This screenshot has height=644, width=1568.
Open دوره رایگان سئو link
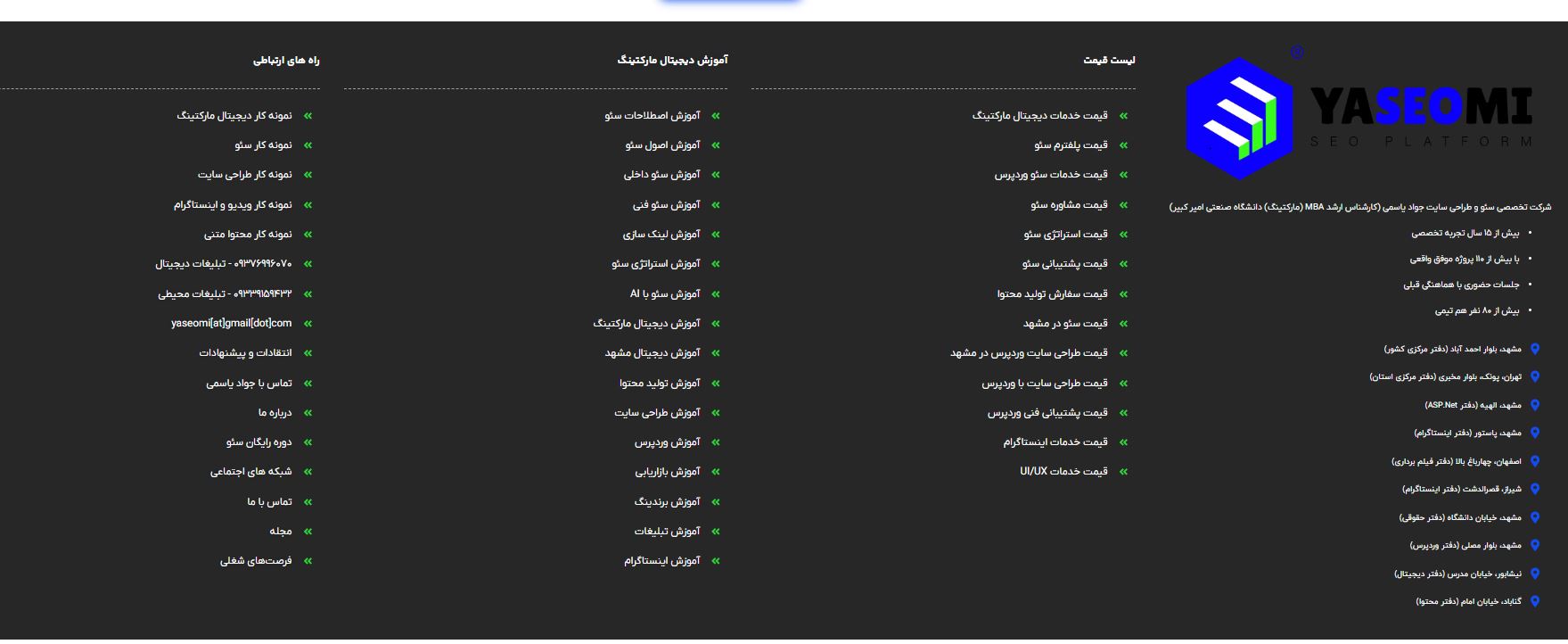point(259,442)
